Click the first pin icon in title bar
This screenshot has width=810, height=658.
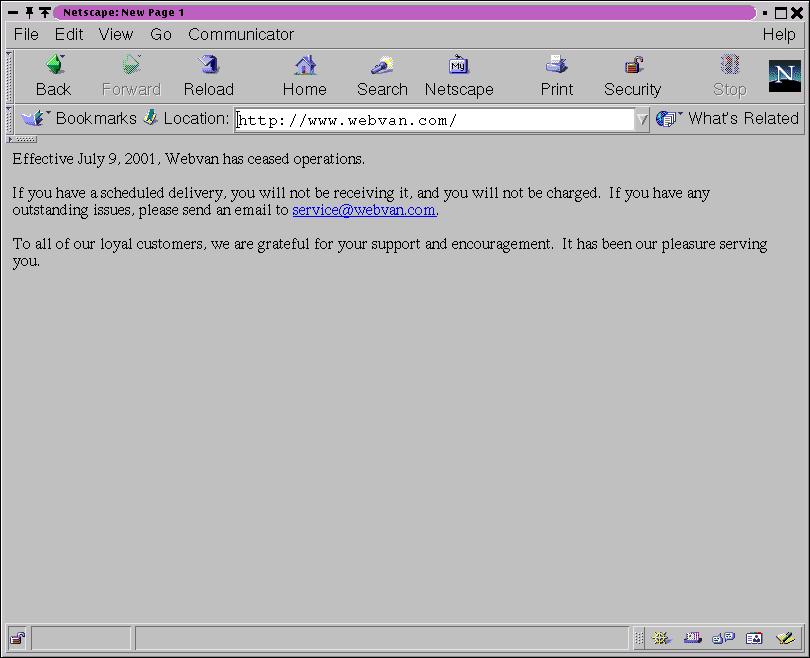coord(29,12)
